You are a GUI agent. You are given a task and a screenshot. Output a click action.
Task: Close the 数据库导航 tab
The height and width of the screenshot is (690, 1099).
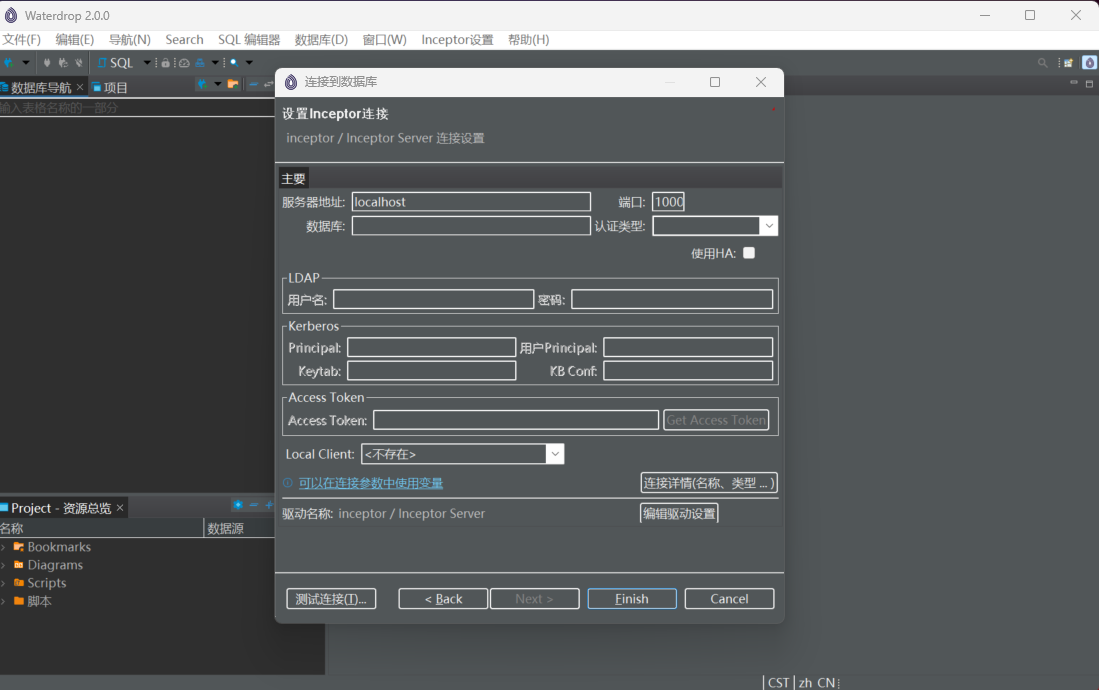point(80,87)
